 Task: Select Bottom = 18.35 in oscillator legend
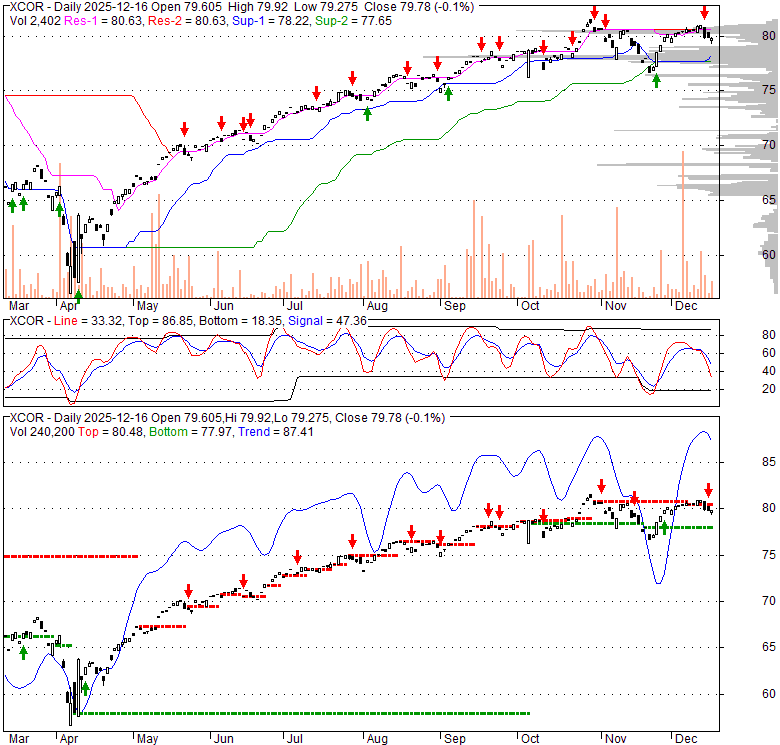point(240,321)
